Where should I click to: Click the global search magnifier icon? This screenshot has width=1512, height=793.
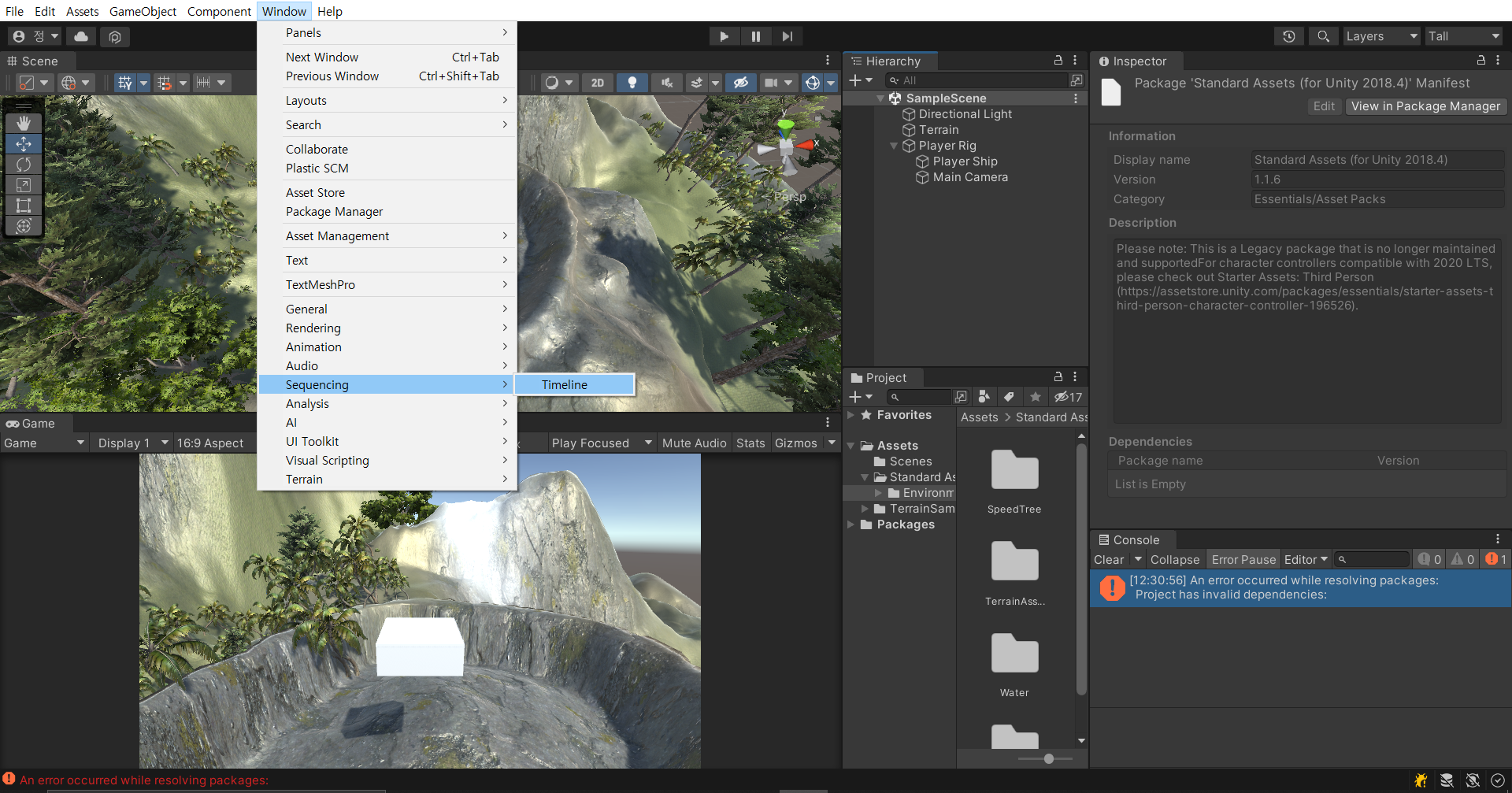pyautogui.click(x=1323, y=36)
